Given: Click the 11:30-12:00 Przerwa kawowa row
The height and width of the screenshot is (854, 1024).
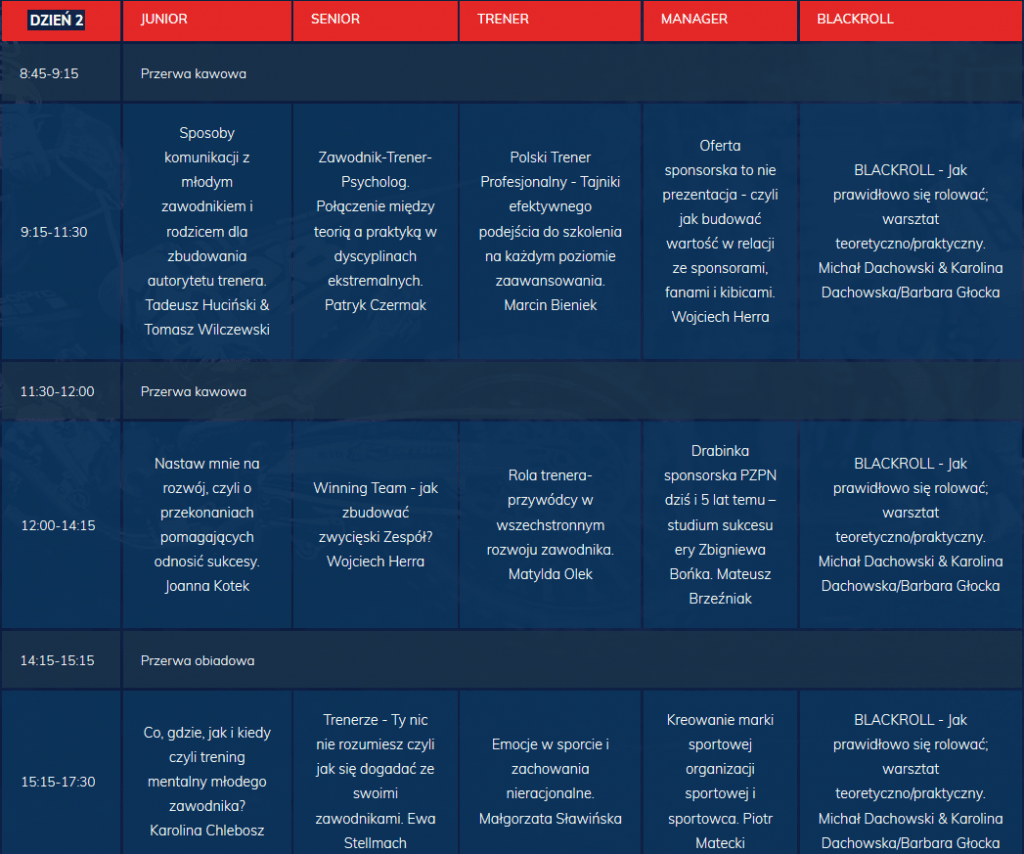Looking at the screenshot, I should point(193,391).
